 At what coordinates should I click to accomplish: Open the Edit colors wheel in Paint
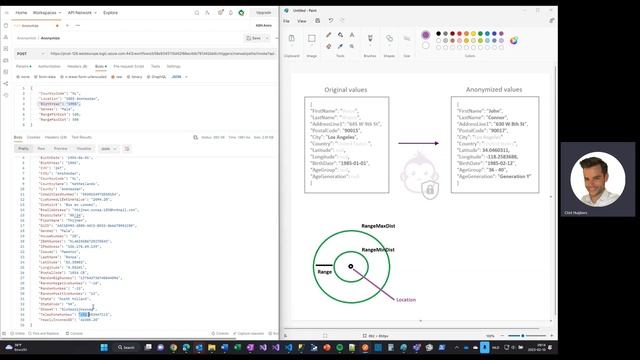[514, 40]
